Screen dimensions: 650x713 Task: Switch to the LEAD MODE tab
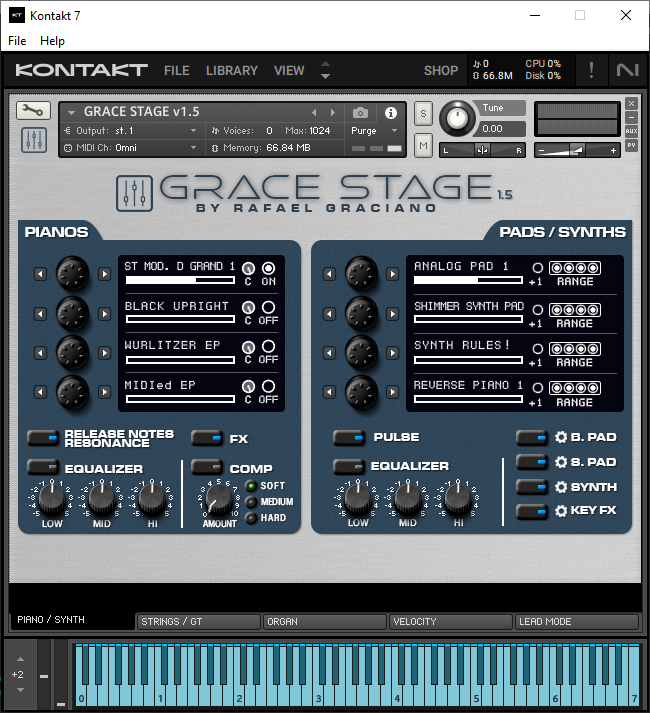point(576,622)
